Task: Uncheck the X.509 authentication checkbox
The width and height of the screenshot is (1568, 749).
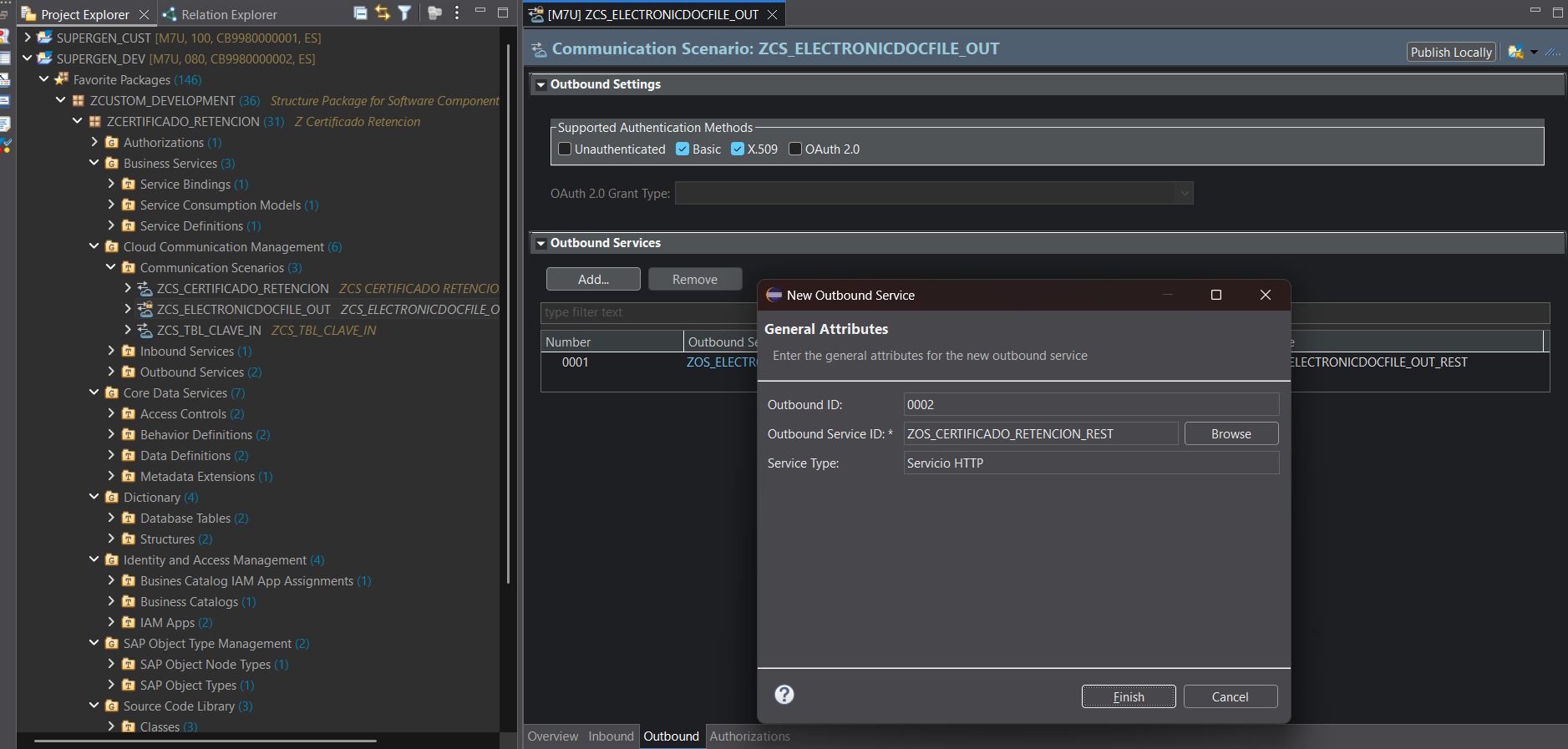Action: click(x=738, y=149)
